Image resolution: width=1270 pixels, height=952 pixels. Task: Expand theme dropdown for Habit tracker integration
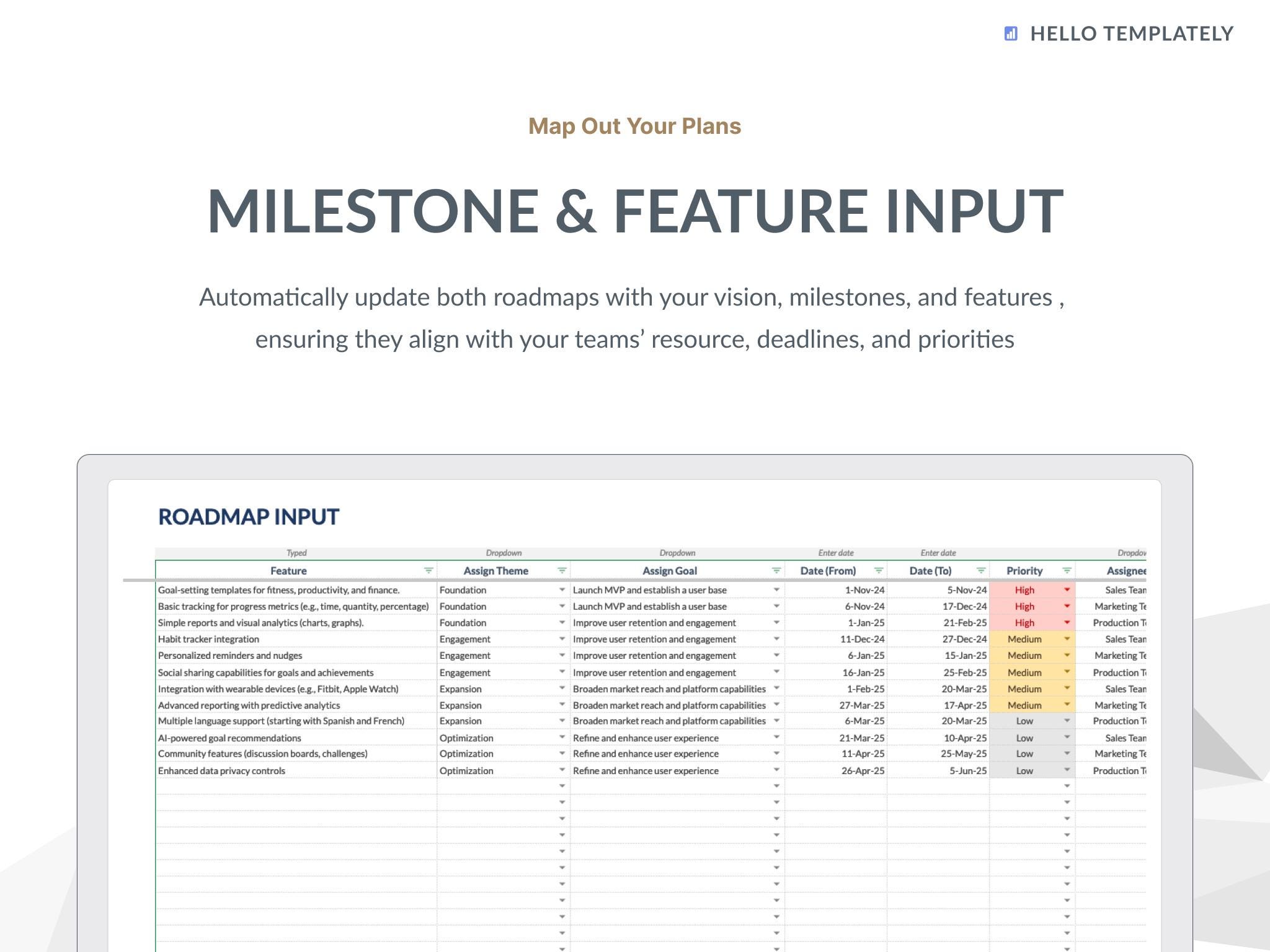(562, 639)
